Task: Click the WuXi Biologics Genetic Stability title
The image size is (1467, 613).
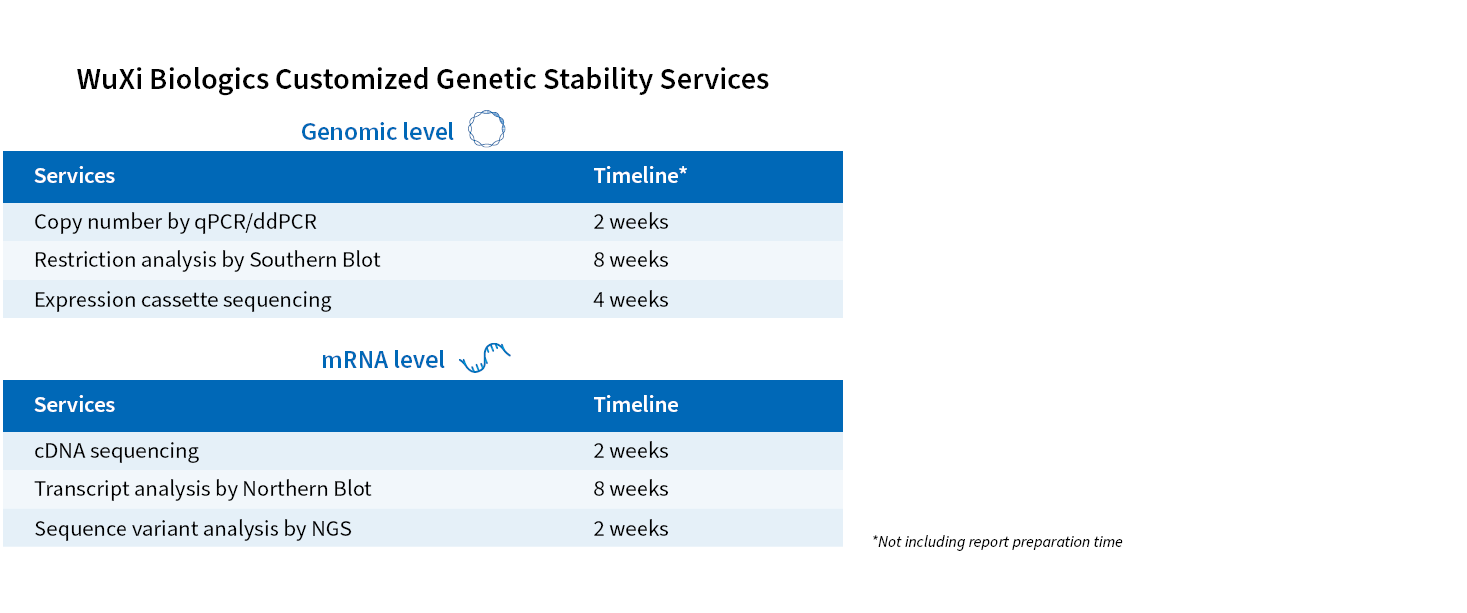Action: pyautogui.click(x=423, y=80)
